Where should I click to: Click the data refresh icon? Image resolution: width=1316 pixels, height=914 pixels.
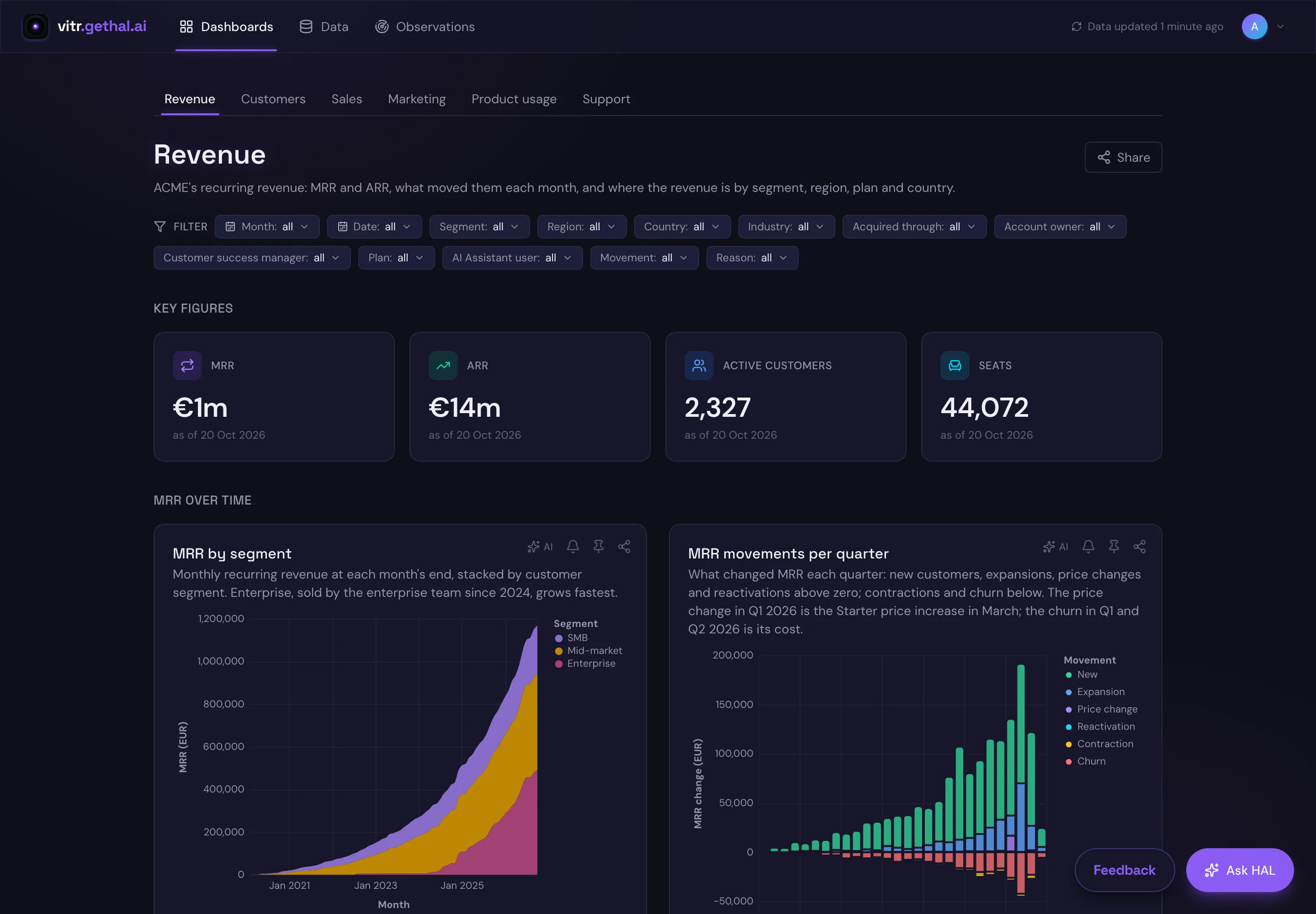(1077, 27)
